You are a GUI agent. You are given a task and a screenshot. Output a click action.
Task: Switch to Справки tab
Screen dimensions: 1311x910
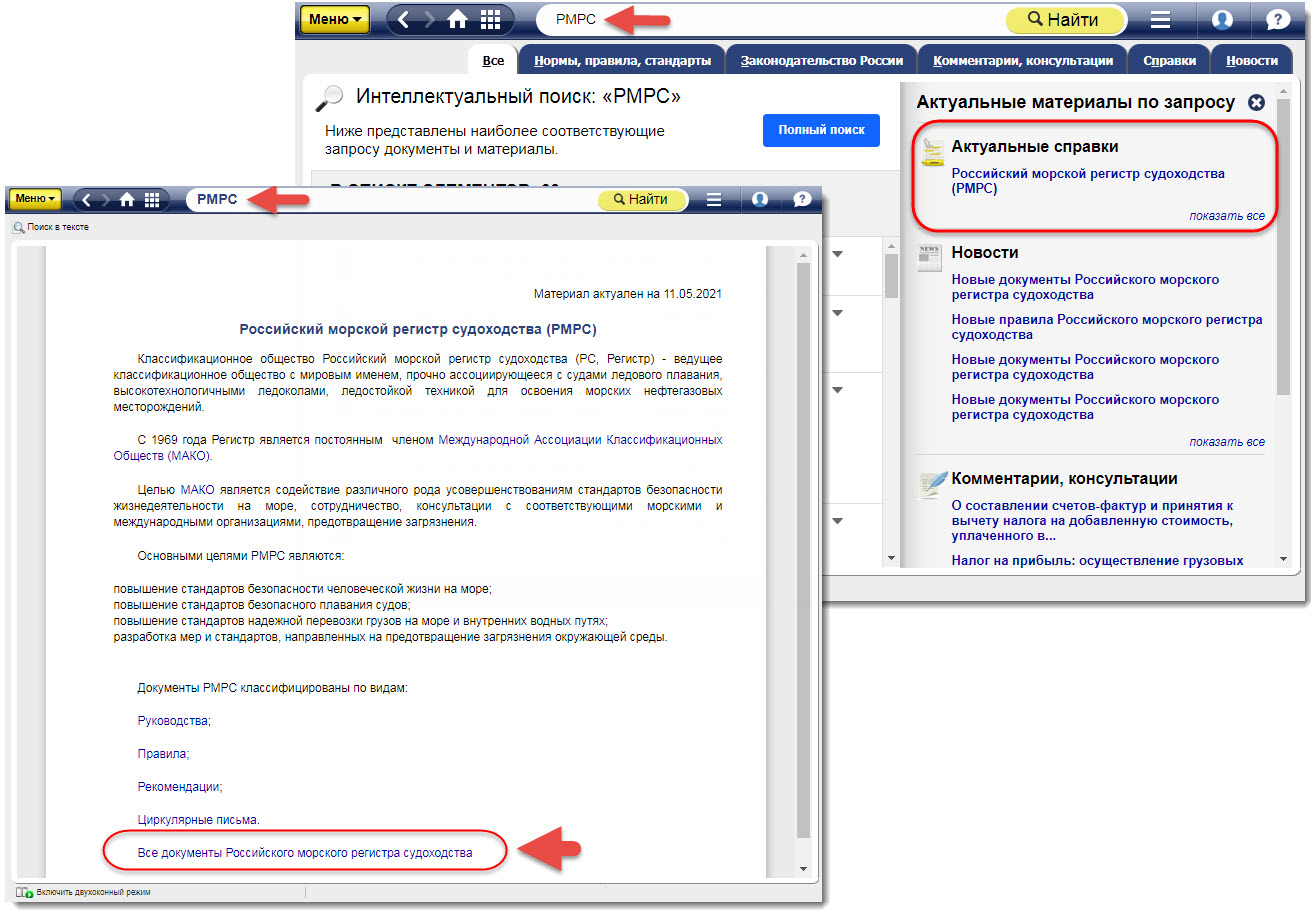(1169, 60)
